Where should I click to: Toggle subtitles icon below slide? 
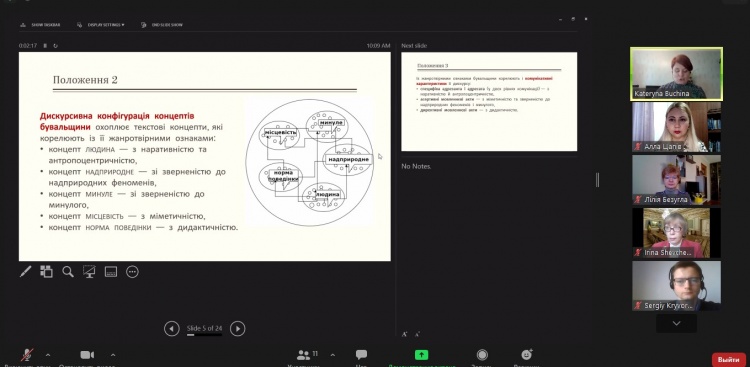pyautogui.click(x=110, y=272)
